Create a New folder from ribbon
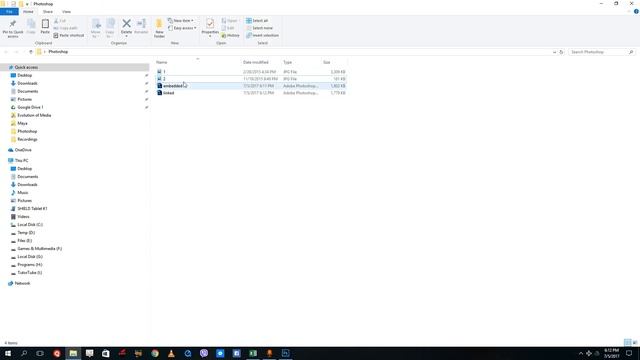 [x=159, y=28]
